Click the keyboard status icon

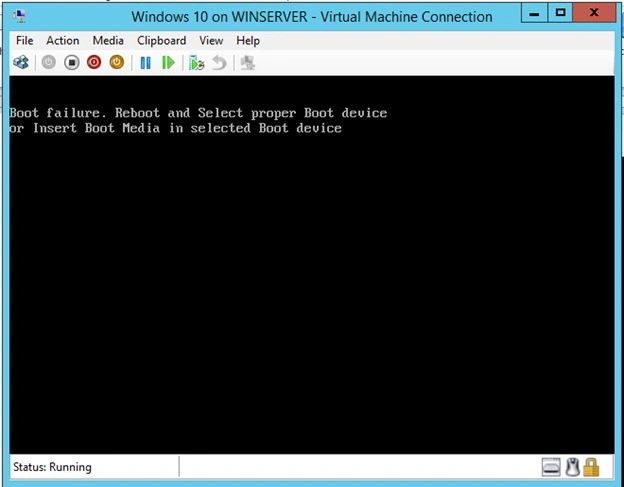click(551, 467)
